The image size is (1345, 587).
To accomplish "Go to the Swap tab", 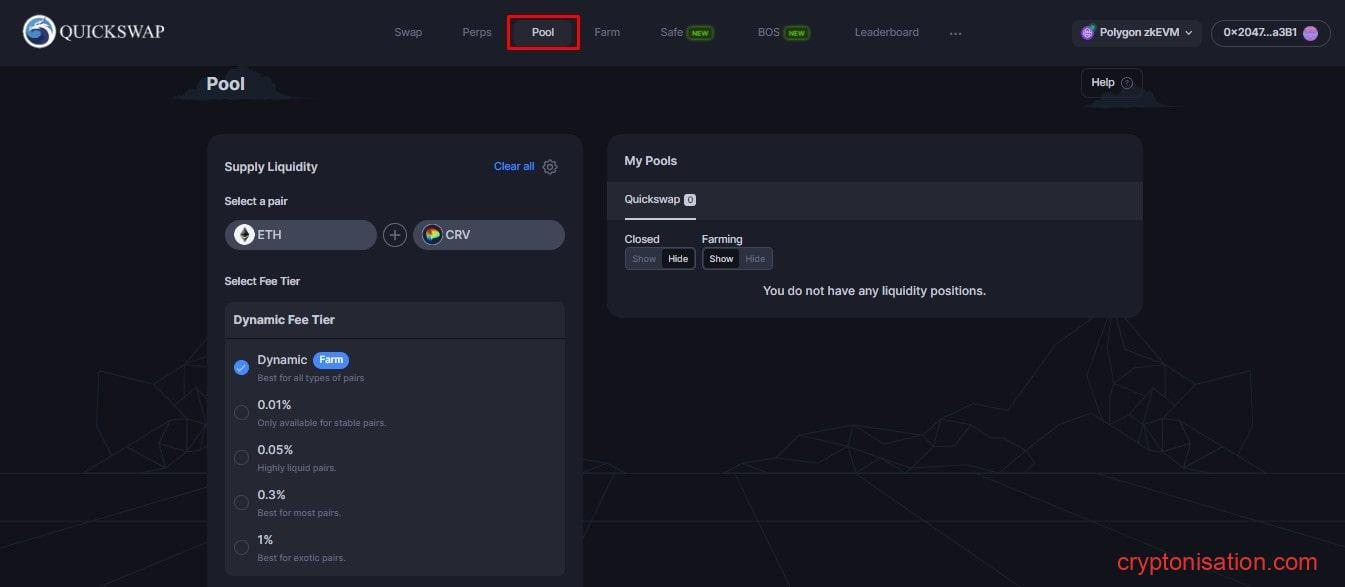I will (408, 32).
